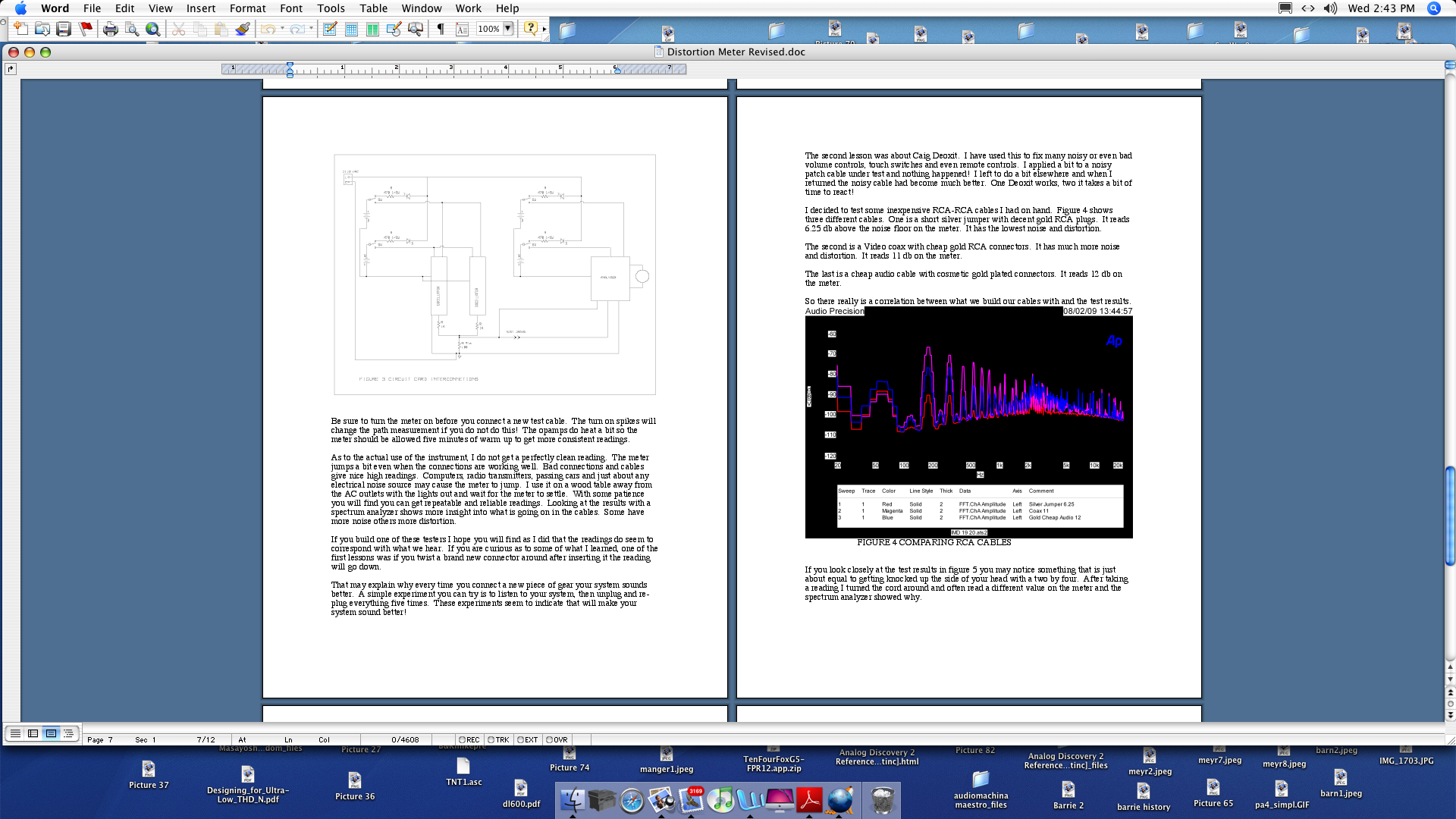Click the volume icon in menu bar
The width and height of the screenshot is (1456, 819).
pyautogui.click(x=1330, y=8)
